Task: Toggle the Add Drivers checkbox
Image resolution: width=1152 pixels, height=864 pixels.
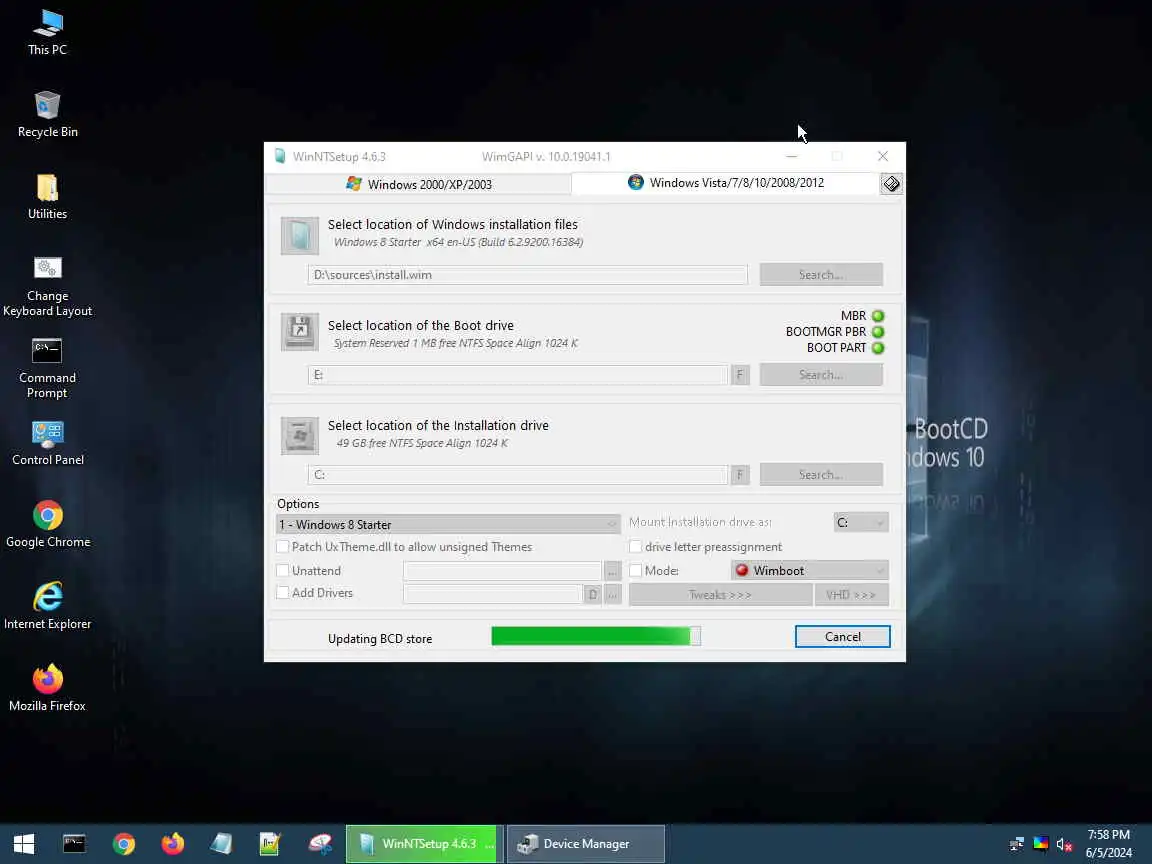Action: 283,592
